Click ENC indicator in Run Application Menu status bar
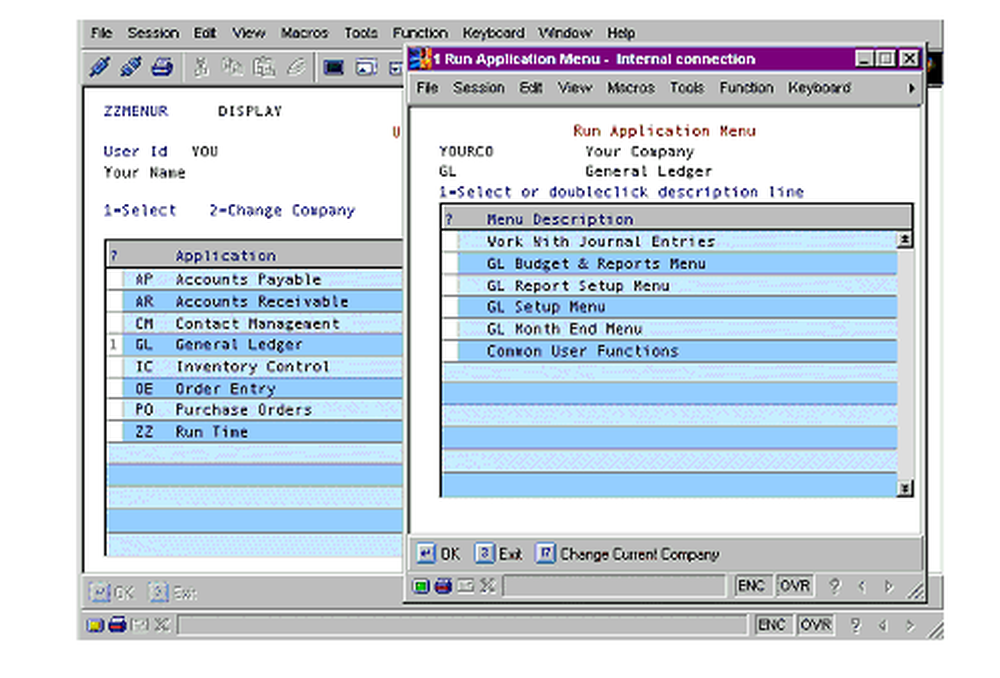The image size is (1000, 678). [x=751, y=586]
